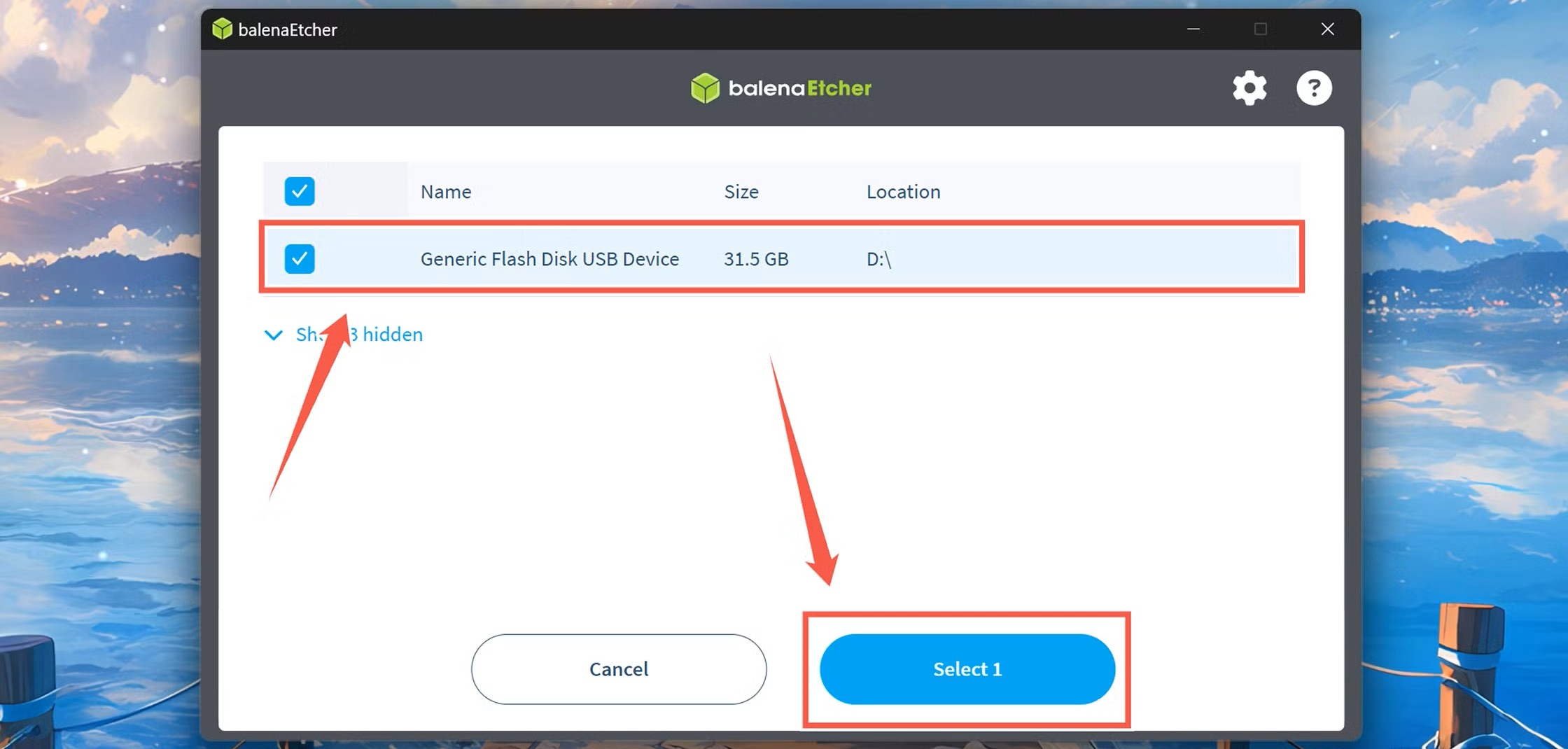Click the Name column header

[445, 191]
